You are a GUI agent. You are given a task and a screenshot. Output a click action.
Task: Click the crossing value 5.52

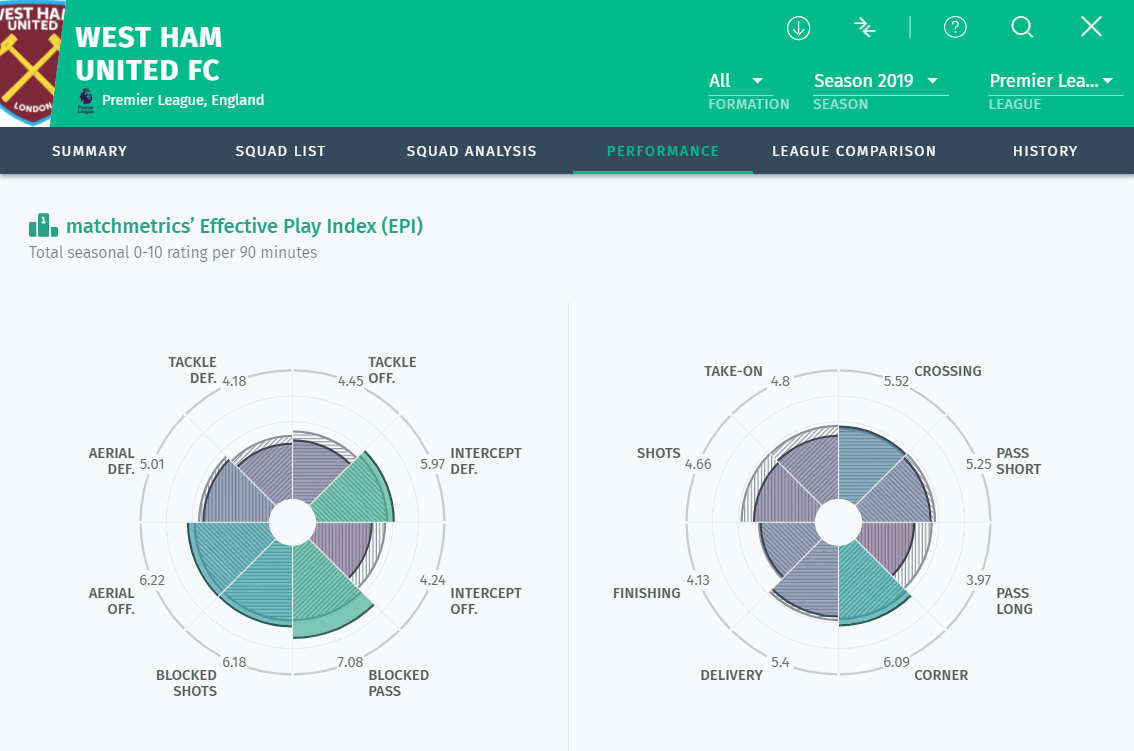tap(896, 381)
